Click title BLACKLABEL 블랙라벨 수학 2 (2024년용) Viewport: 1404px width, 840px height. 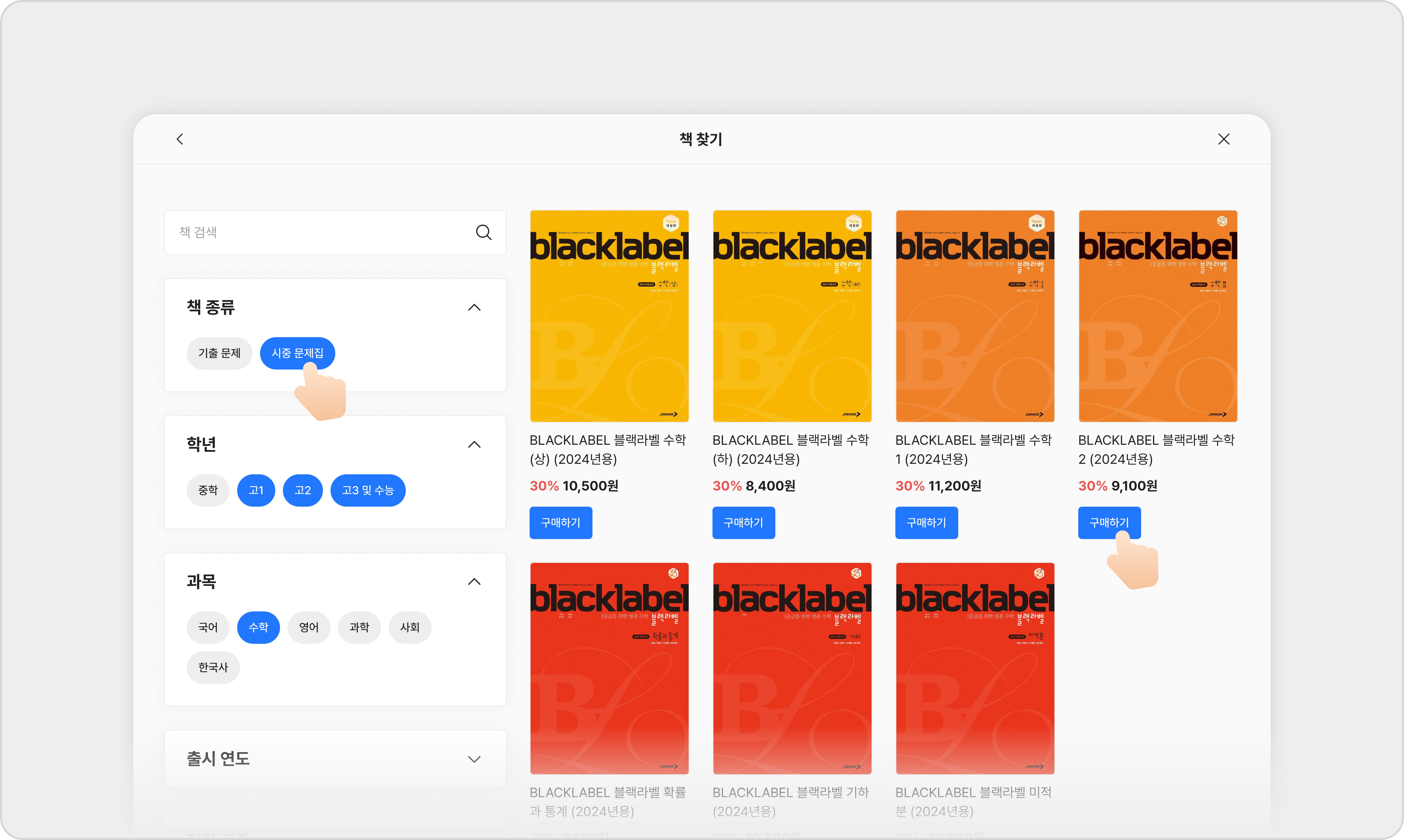1157,450
